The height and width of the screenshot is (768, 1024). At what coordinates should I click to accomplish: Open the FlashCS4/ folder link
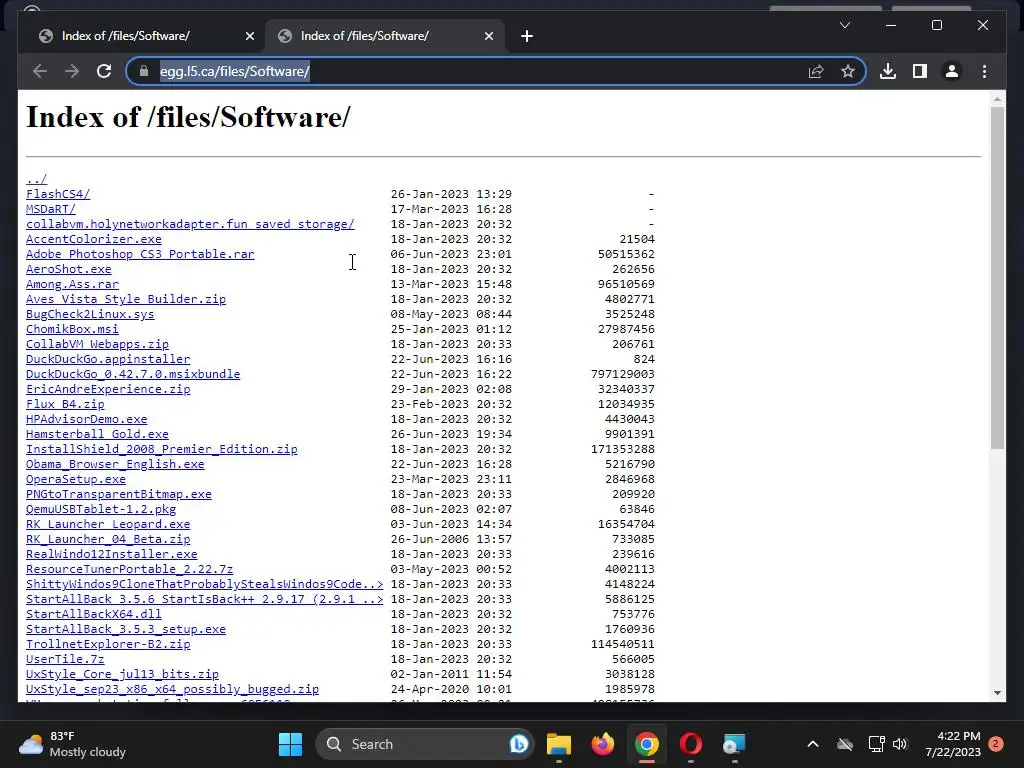click(x=58, y=194)
